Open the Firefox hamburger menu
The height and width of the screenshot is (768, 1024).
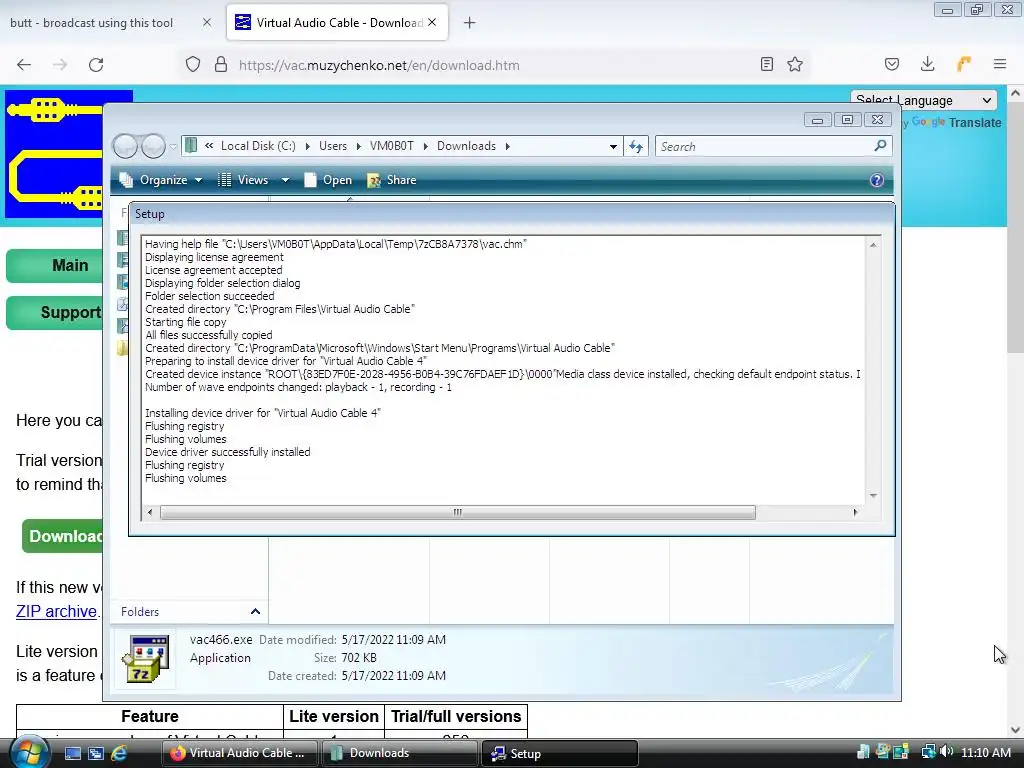point(1000,64)
